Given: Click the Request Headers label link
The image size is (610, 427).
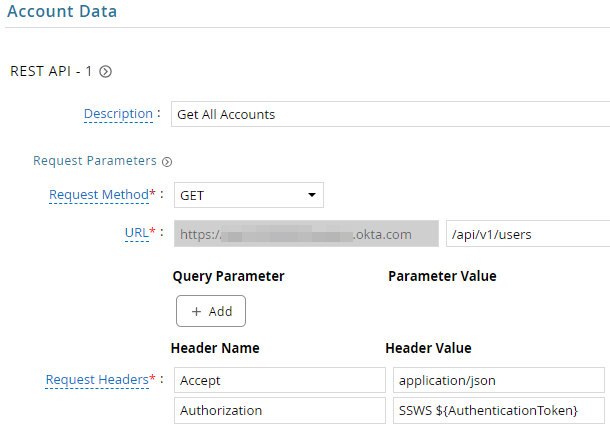Looking at the screenshot, I should (97, 380).
